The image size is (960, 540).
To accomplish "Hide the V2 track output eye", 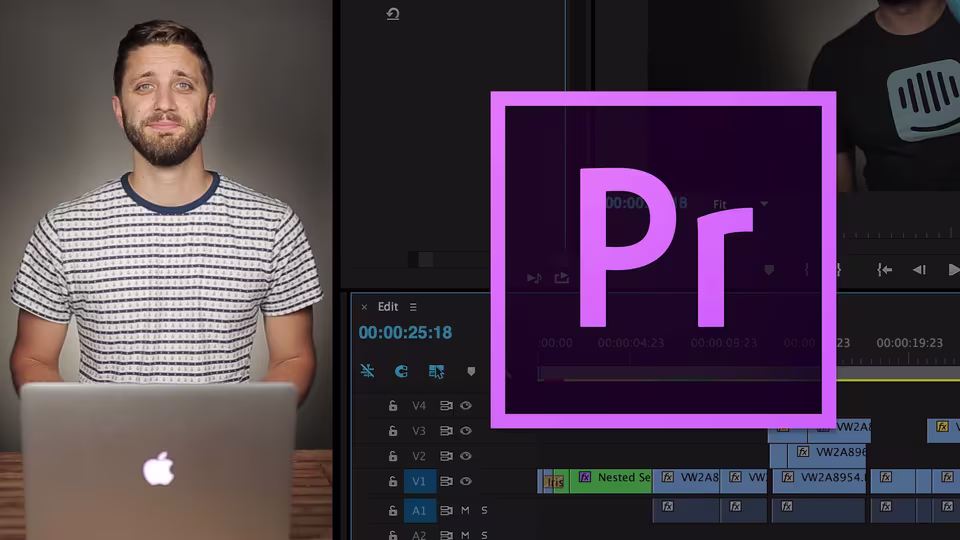I will point(466,456).
